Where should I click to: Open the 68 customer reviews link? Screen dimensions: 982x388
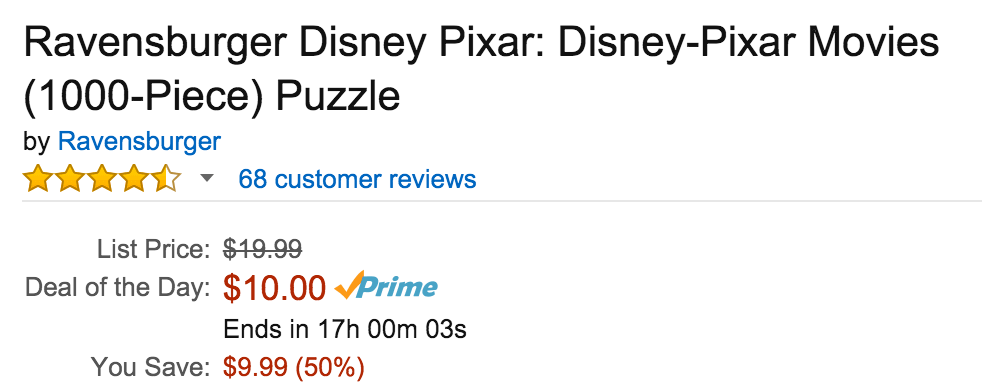coord(357,180)
